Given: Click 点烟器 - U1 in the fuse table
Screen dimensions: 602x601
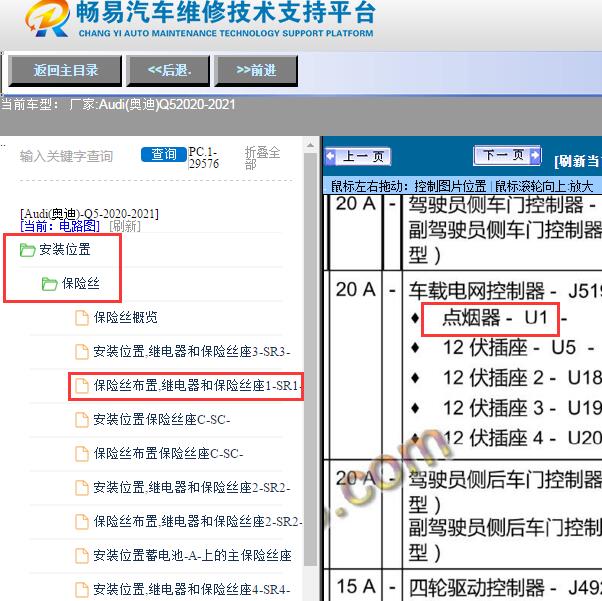Looking at the screenshot, I should [x=494, y=318].
